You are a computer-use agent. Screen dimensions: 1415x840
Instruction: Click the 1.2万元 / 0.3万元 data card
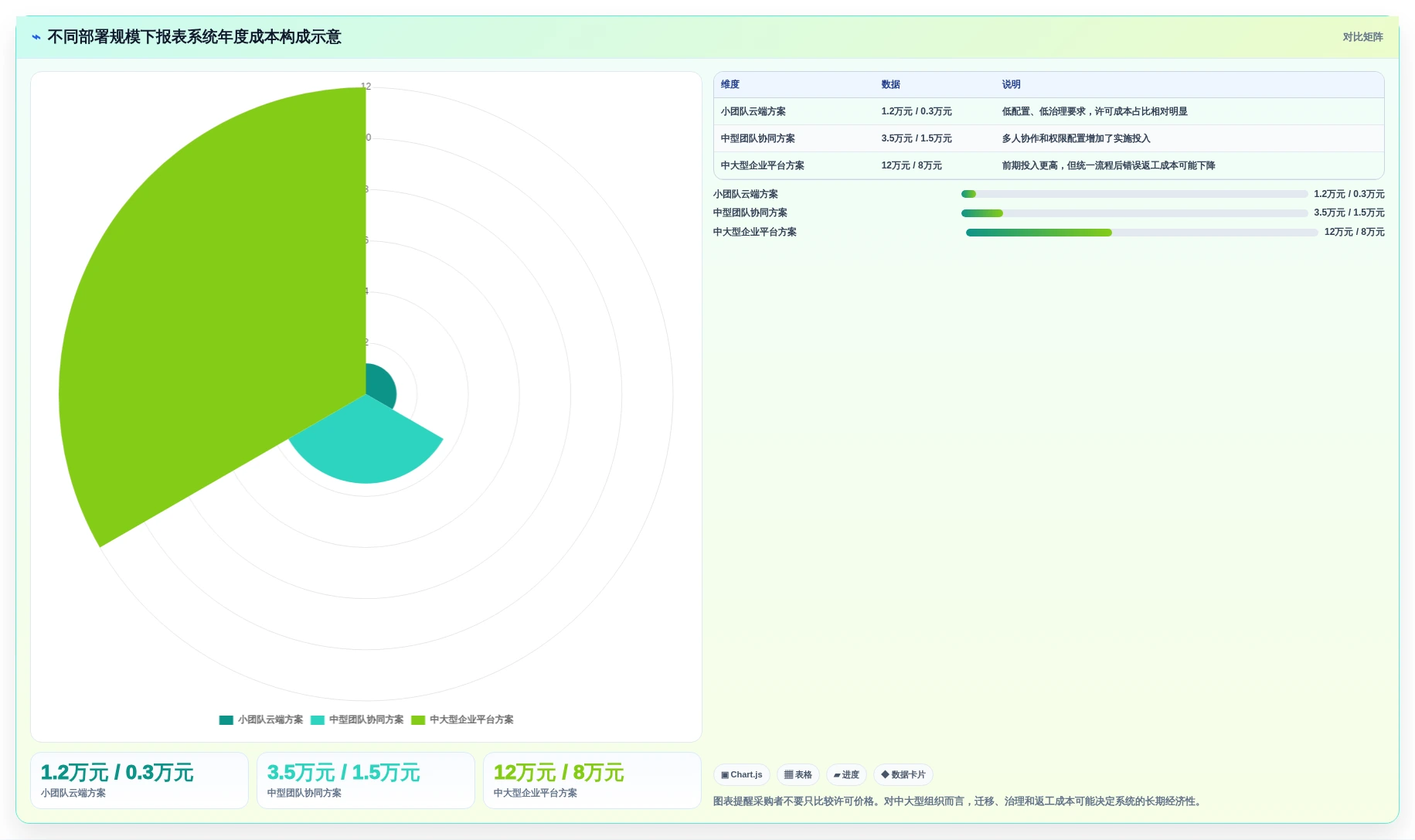139,780
